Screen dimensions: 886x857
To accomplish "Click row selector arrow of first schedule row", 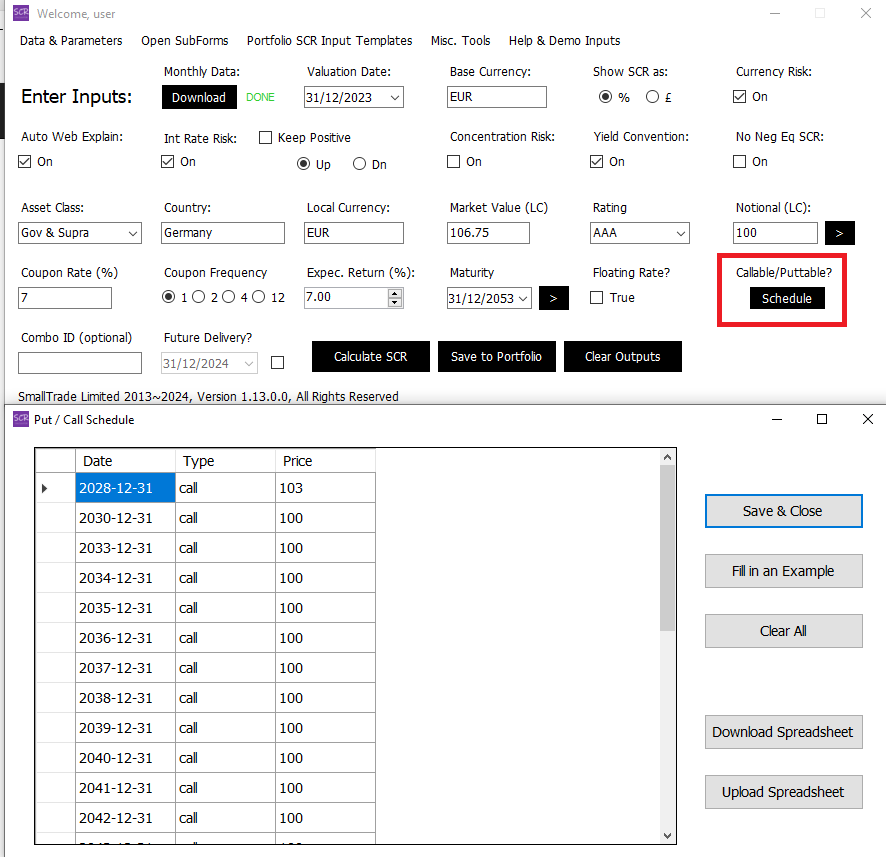I will click(x=45, y=488).
